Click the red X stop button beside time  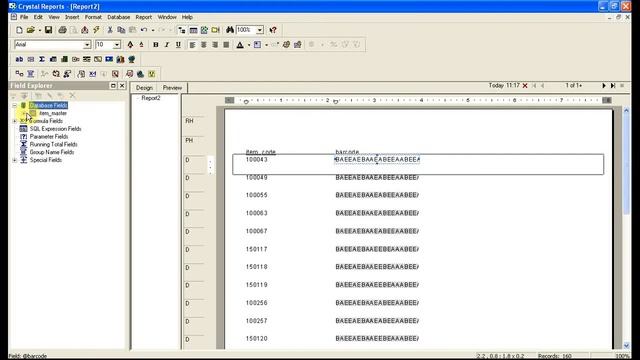[x=525, y=86]
